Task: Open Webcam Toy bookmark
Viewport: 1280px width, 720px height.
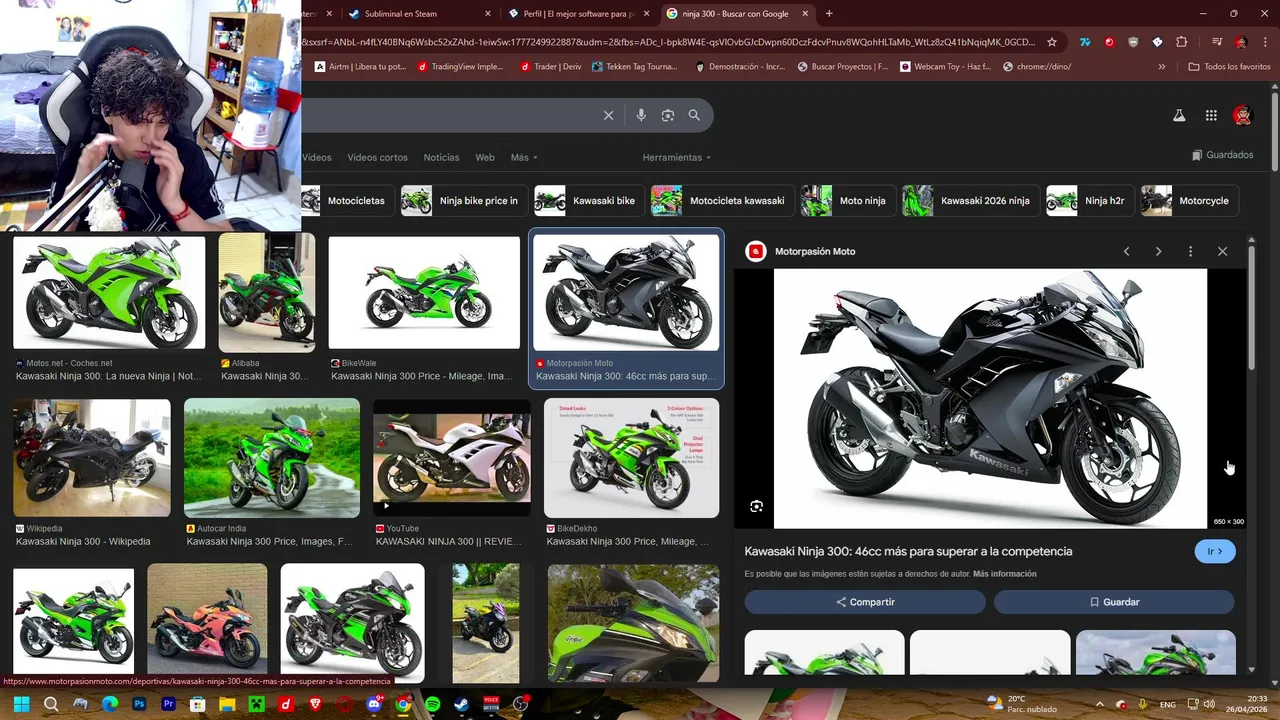Action: coord(945,67)
